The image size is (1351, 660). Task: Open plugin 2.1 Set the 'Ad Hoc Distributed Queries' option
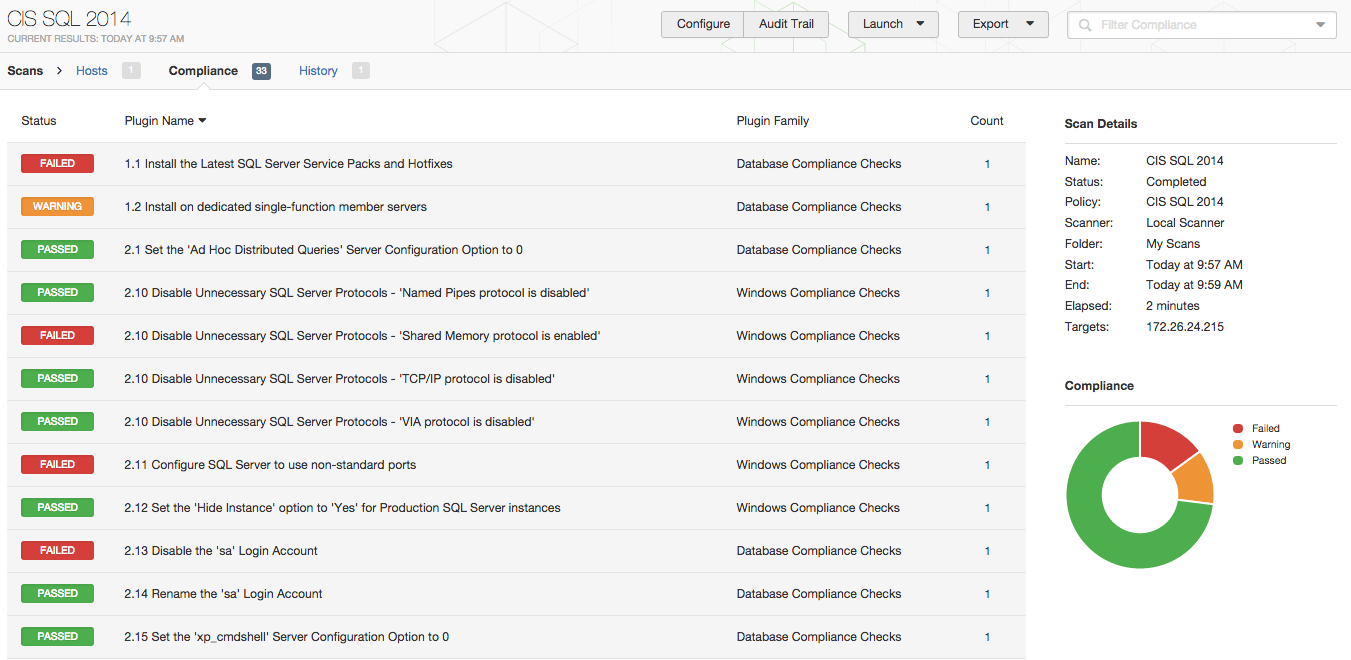323,250
